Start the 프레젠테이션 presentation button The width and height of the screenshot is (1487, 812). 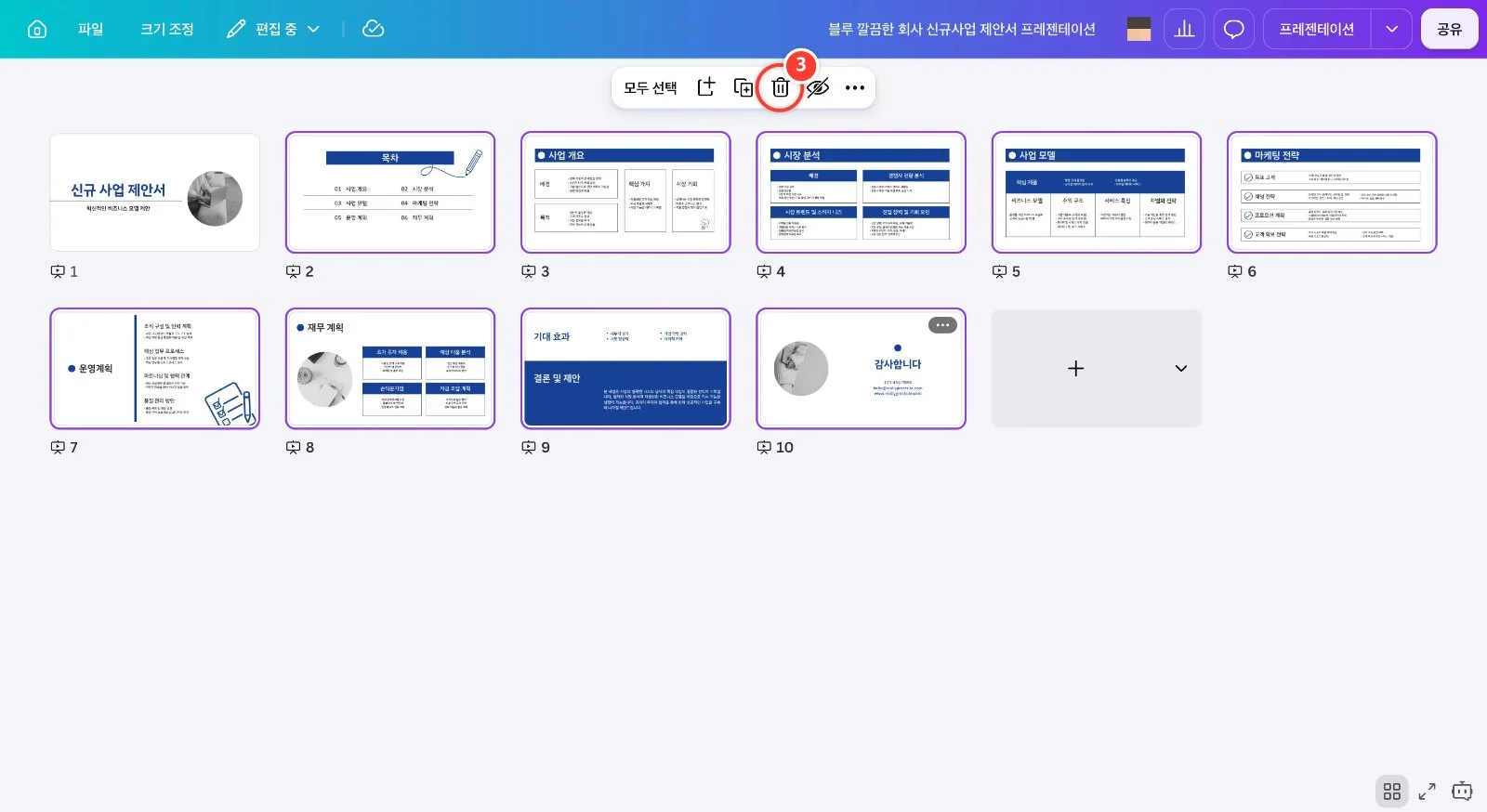(1317, 29)
